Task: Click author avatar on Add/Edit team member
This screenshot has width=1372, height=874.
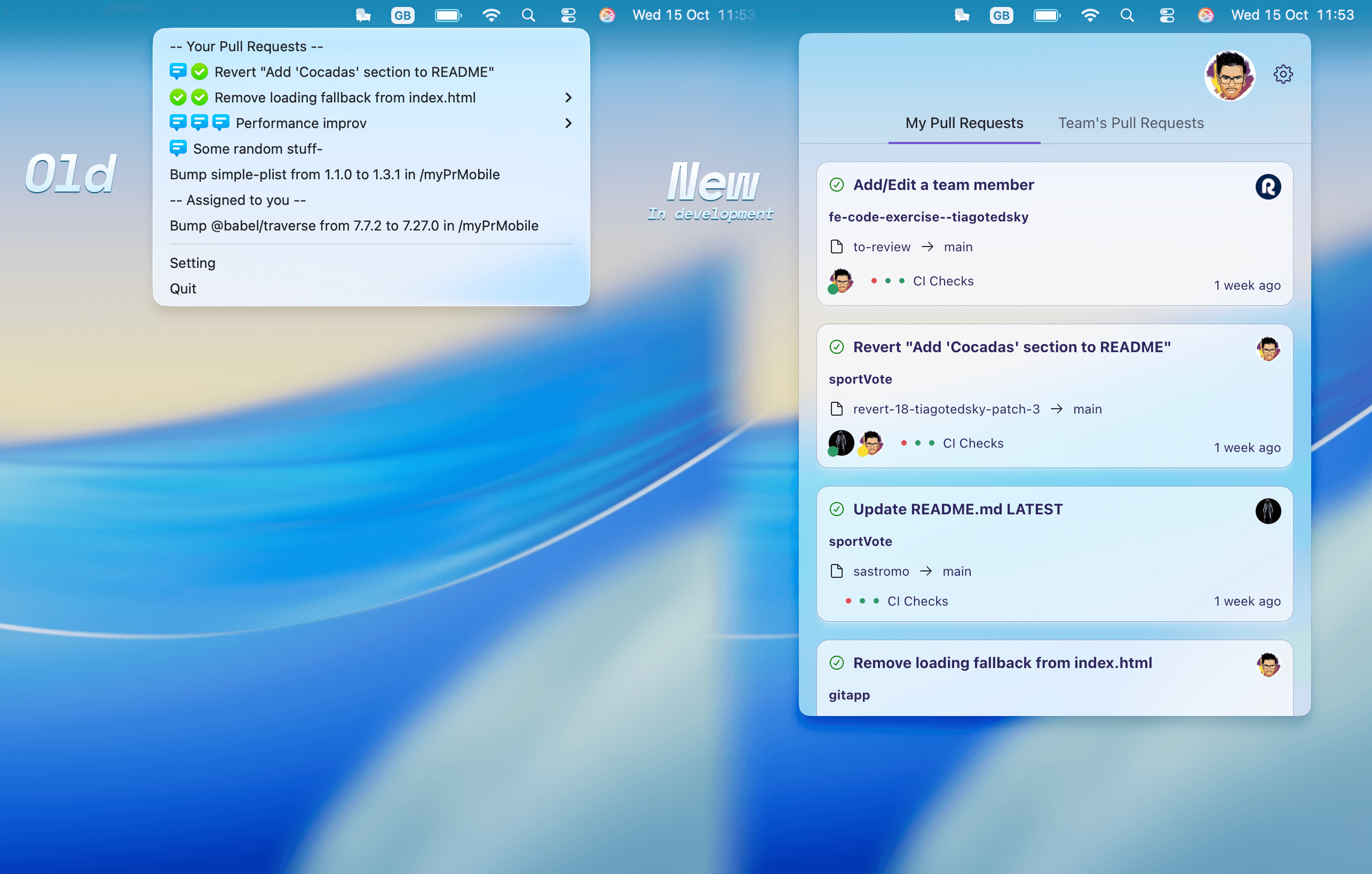Action: [1268, 187]
